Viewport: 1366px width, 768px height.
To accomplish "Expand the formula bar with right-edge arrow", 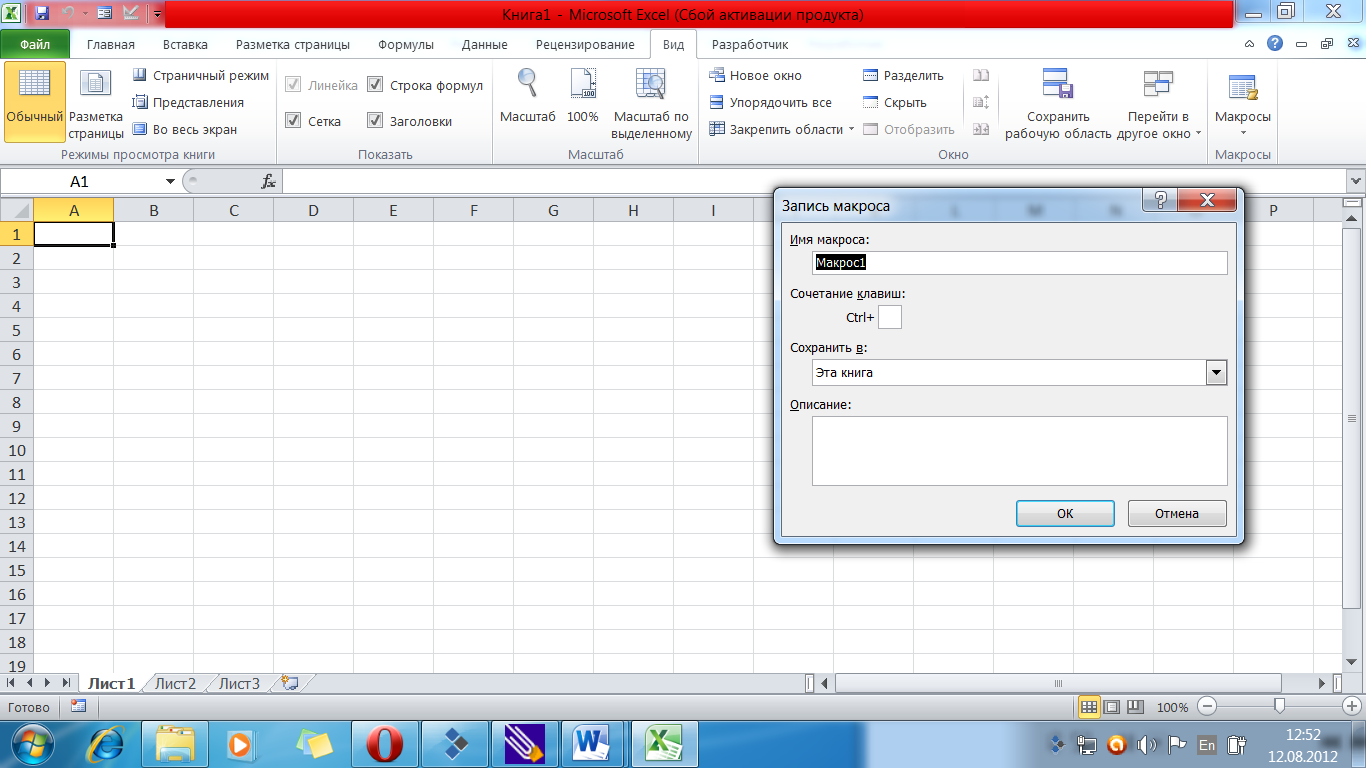I will [x=1356, y=181].
